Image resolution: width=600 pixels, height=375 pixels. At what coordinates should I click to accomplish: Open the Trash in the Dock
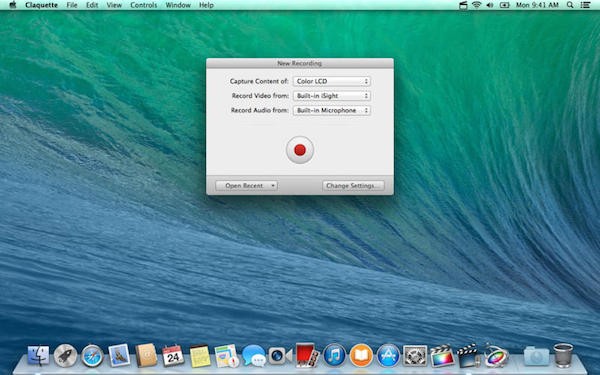tap(563, 355)
